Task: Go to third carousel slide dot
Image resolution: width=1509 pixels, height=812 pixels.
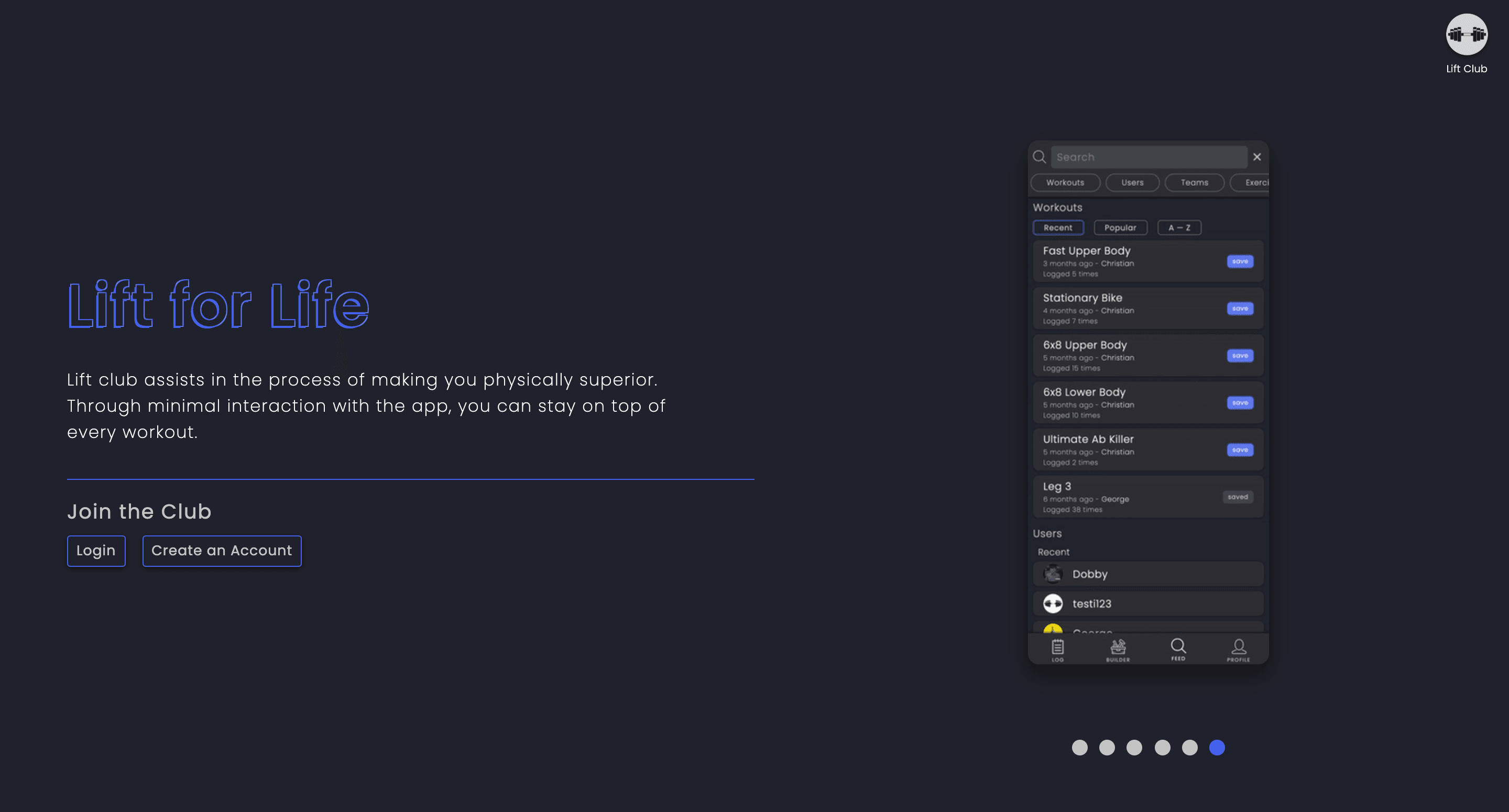Action: (1135, 748)
